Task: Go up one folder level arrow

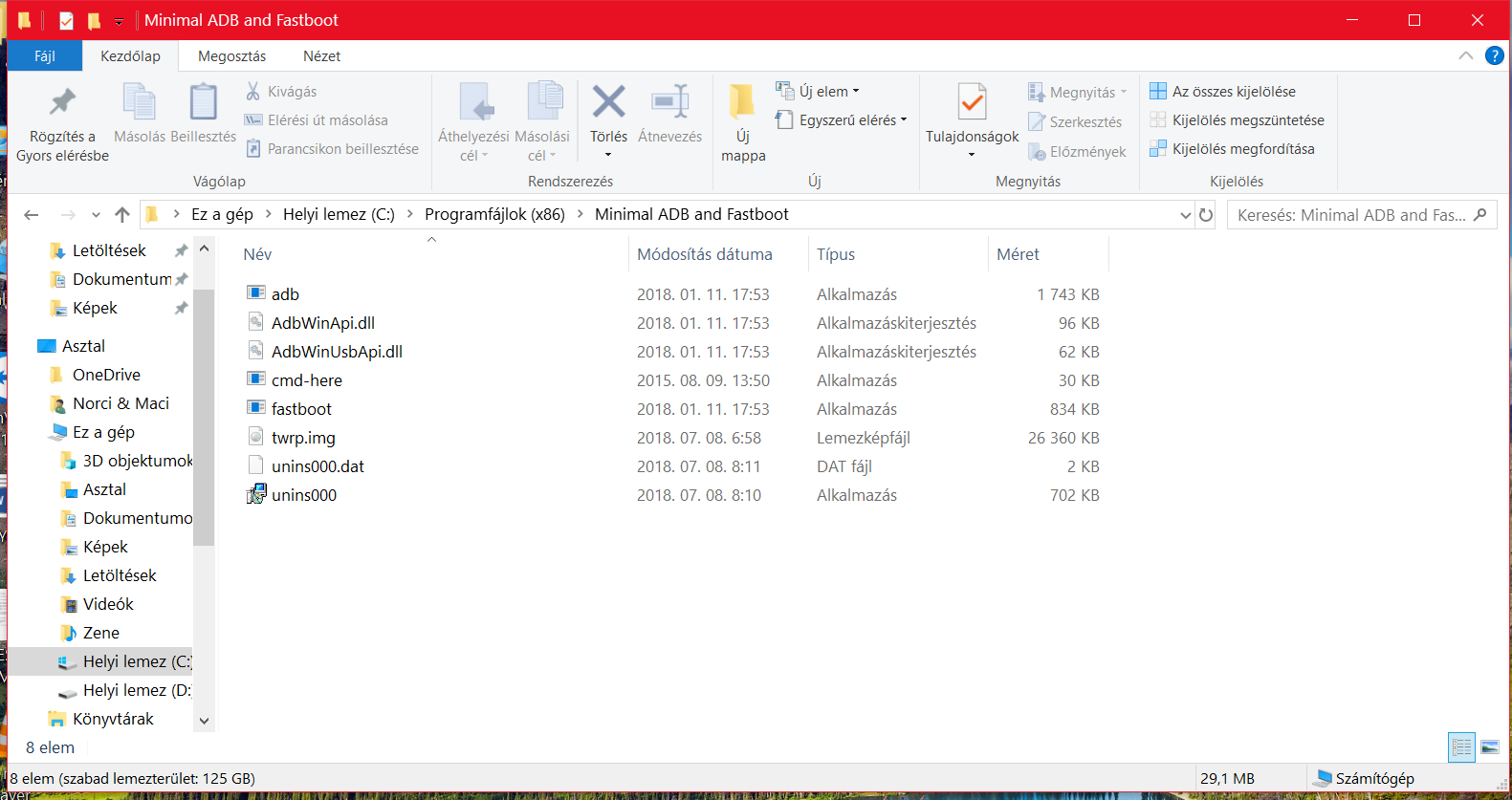Action: [121, 214]
